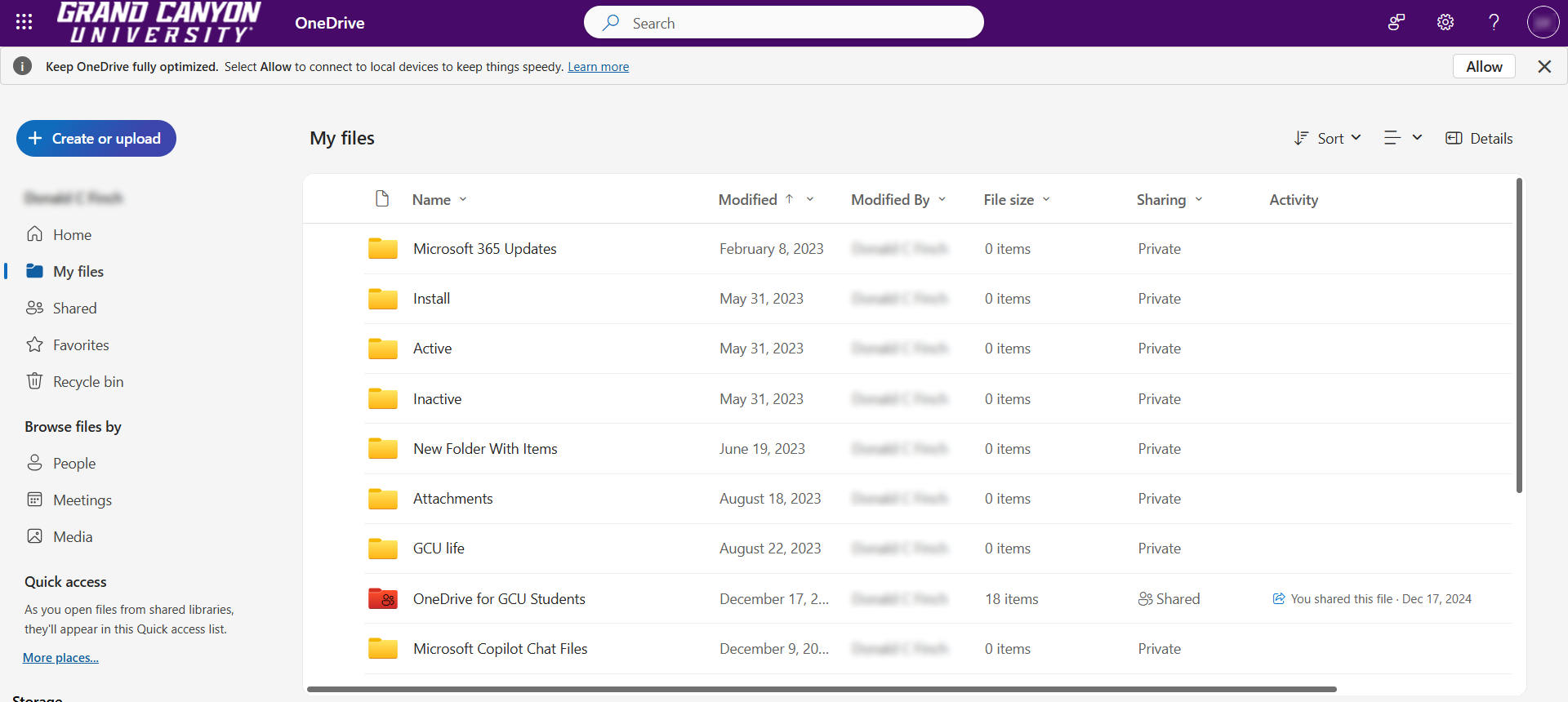Click the account profile avatar
This screenshot has width=1568, height=702.
[1543, 23]
